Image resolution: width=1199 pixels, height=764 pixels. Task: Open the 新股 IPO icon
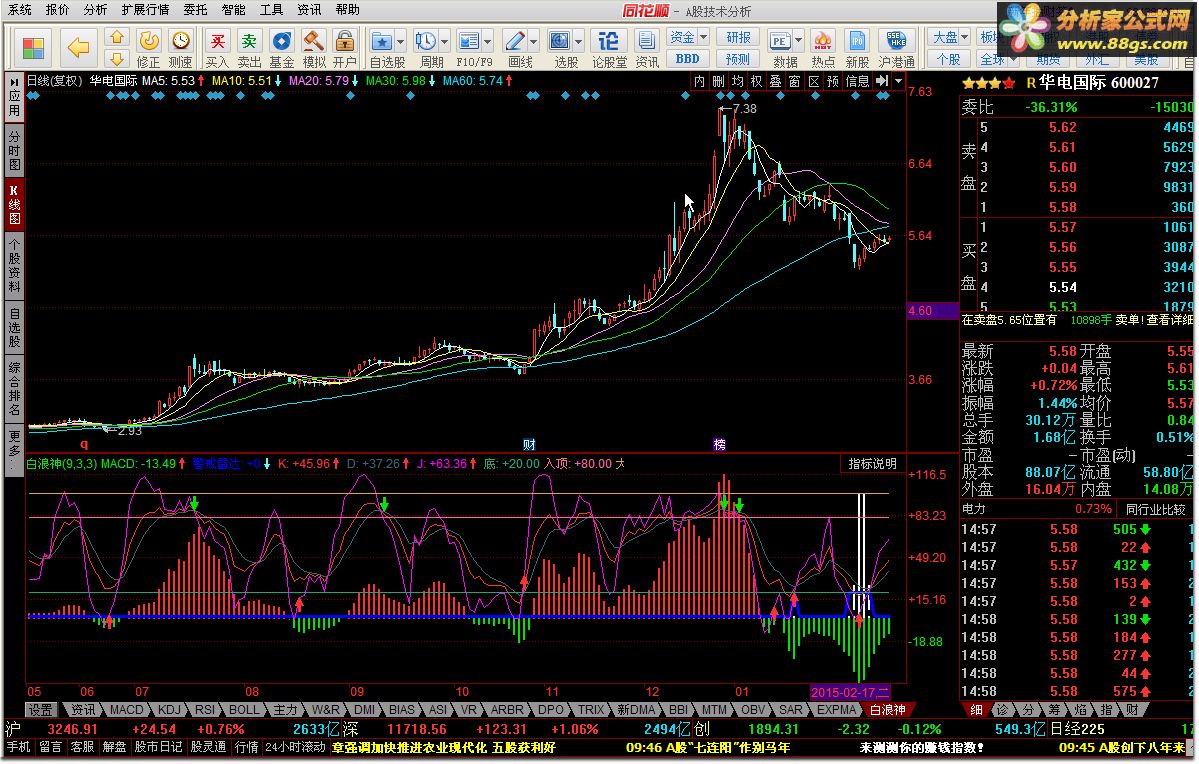pyautogui.click(x=857, y=41)
